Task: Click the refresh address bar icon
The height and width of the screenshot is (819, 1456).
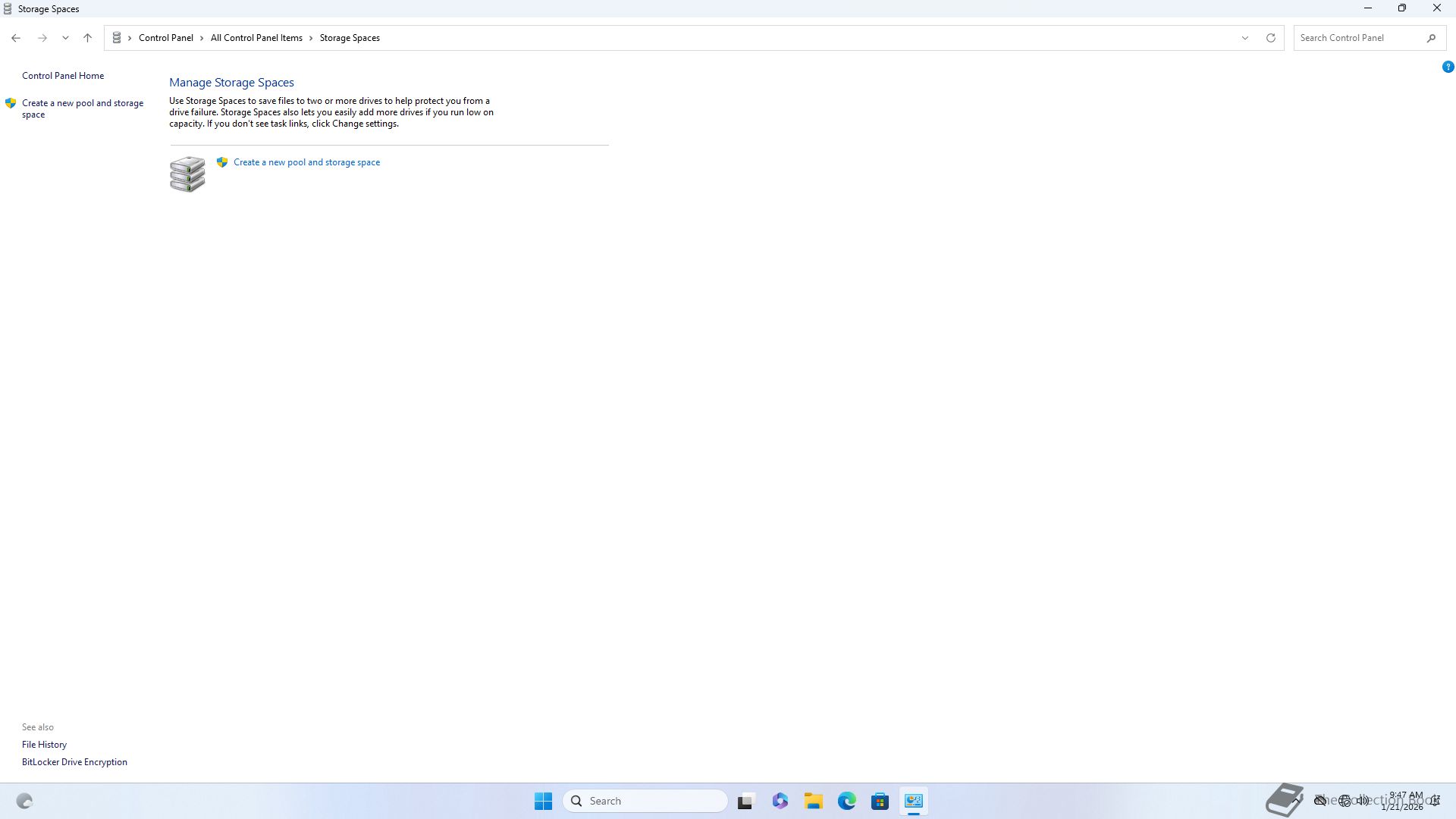Action: [x=1271, y=38]
